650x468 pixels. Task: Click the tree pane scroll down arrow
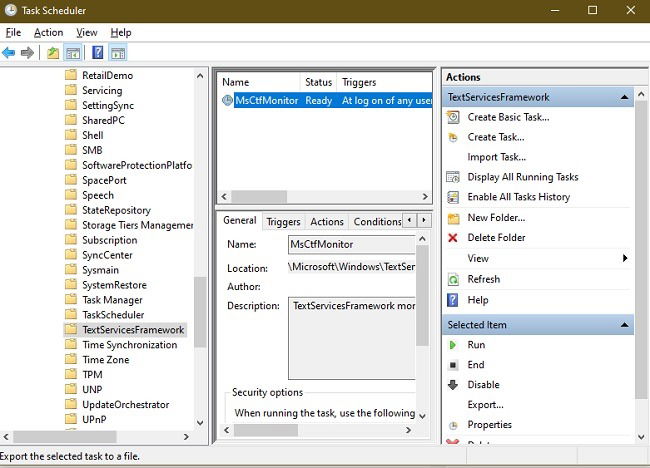tap(200, 423)
